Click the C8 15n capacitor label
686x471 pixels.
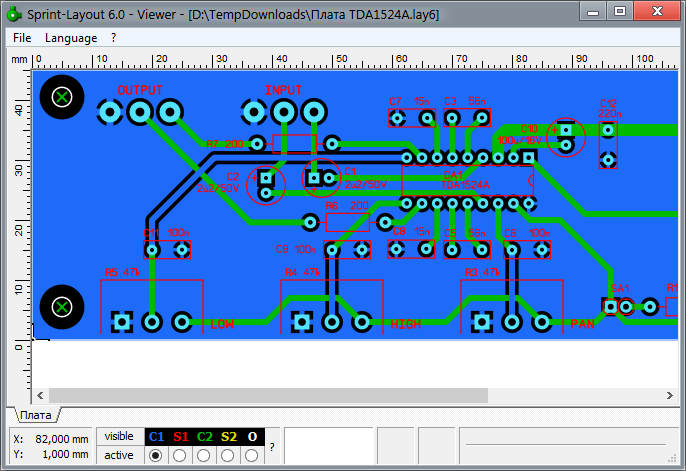(x=412, y=231)
